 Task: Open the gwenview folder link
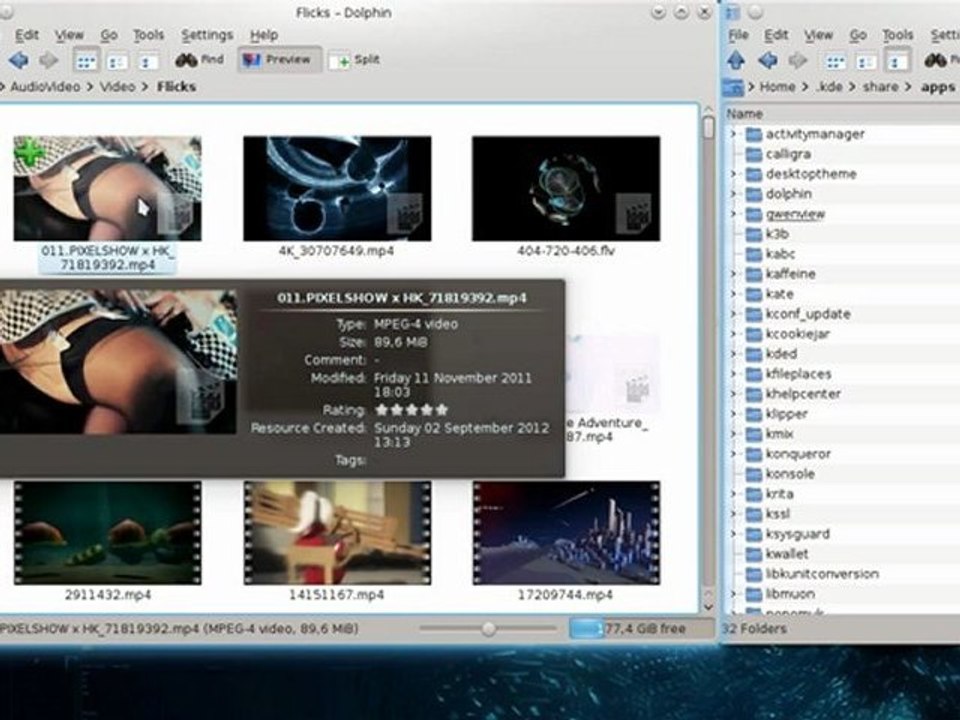795,214
